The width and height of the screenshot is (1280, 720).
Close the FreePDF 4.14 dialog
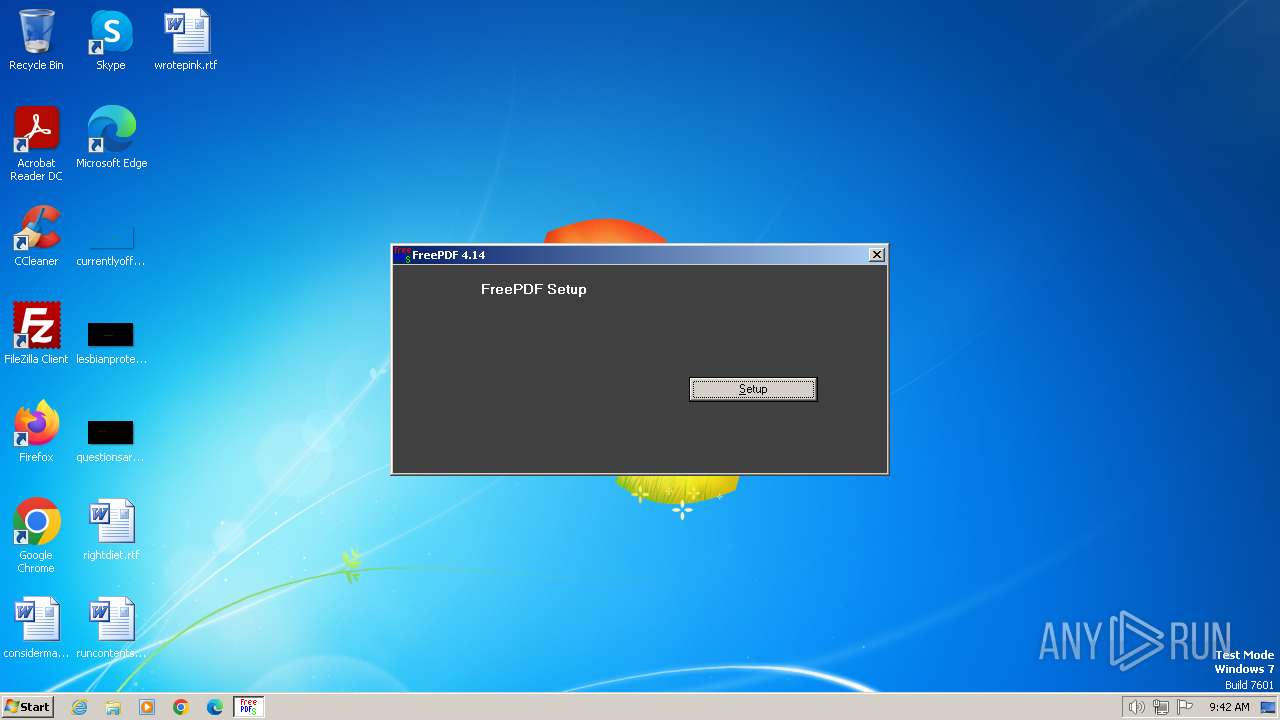point(877,255)
